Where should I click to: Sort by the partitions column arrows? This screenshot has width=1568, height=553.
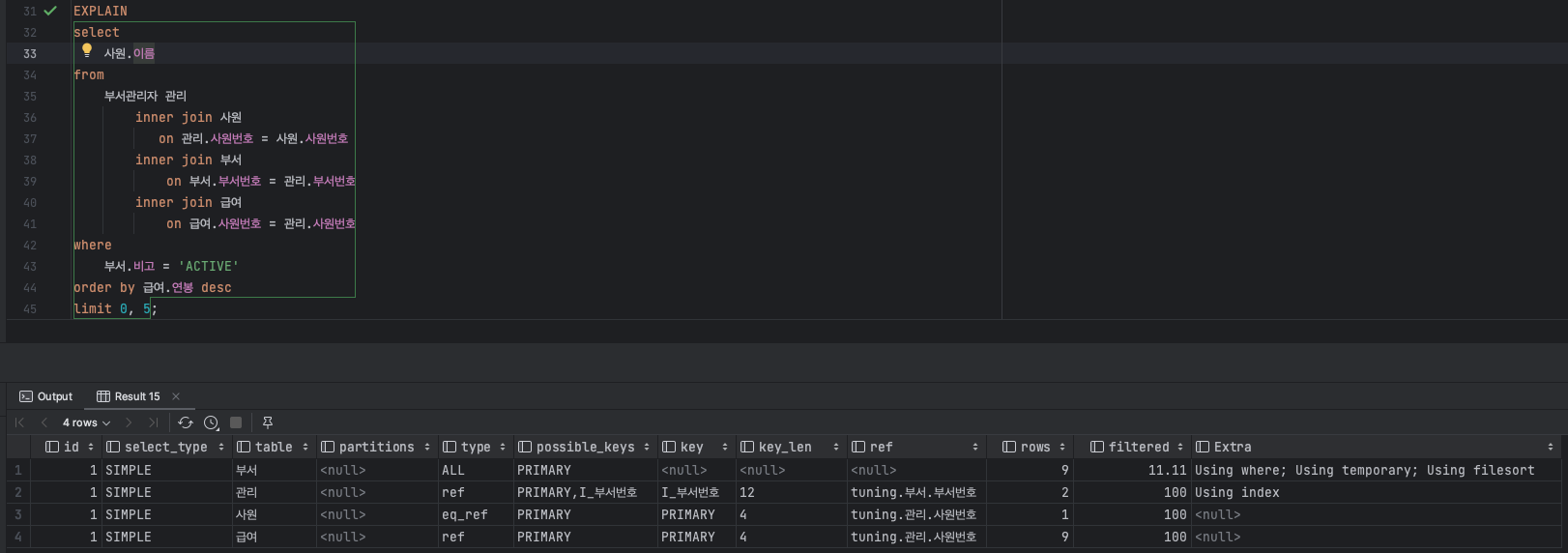point(427,447)
